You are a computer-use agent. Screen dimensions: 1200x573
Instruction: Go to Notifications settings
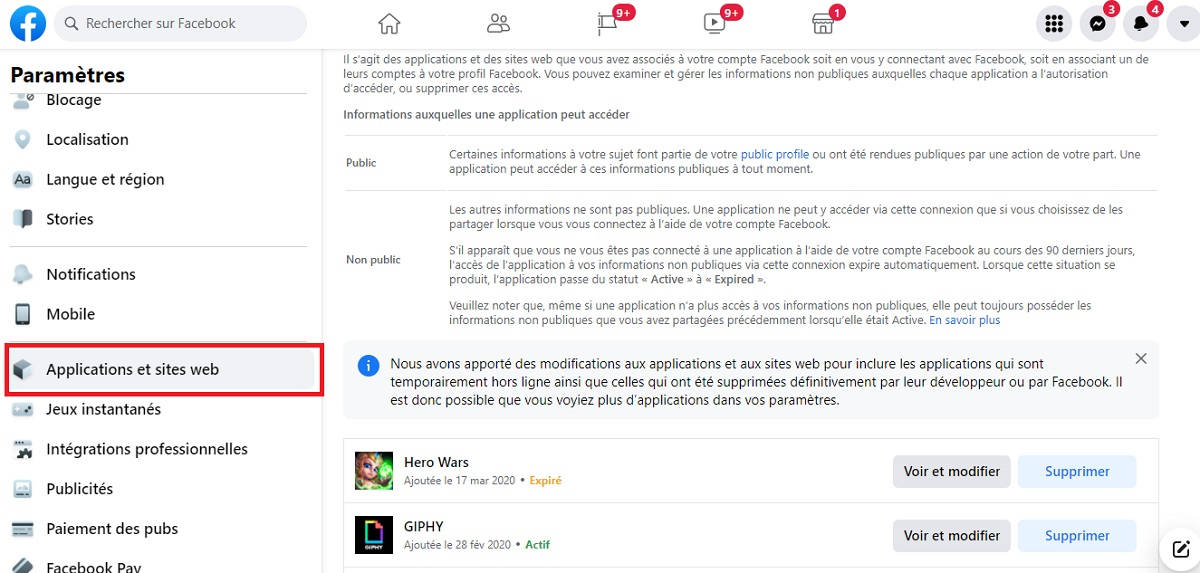pyautogui.click(x=90, y=274)
